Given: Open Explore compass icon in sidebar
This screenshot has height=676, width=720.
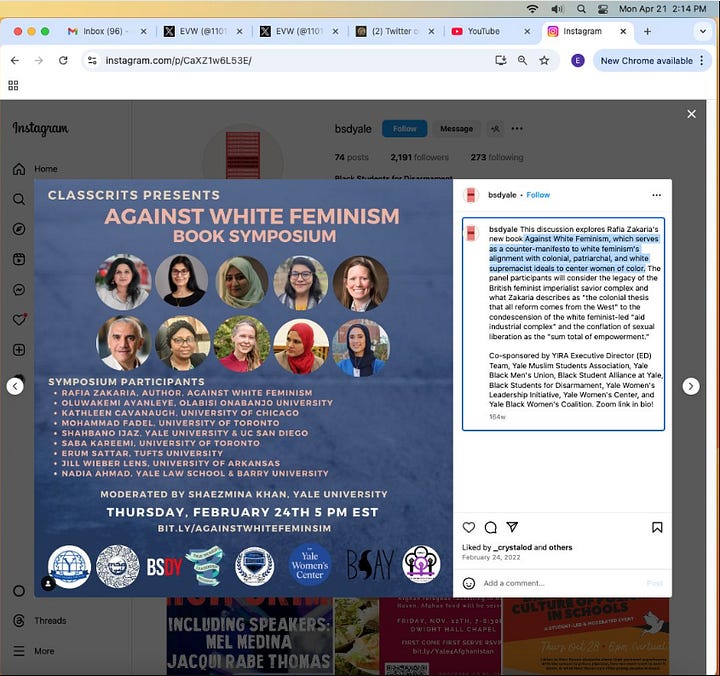Looking at the screenshot, I should click(x=19, y=229).
